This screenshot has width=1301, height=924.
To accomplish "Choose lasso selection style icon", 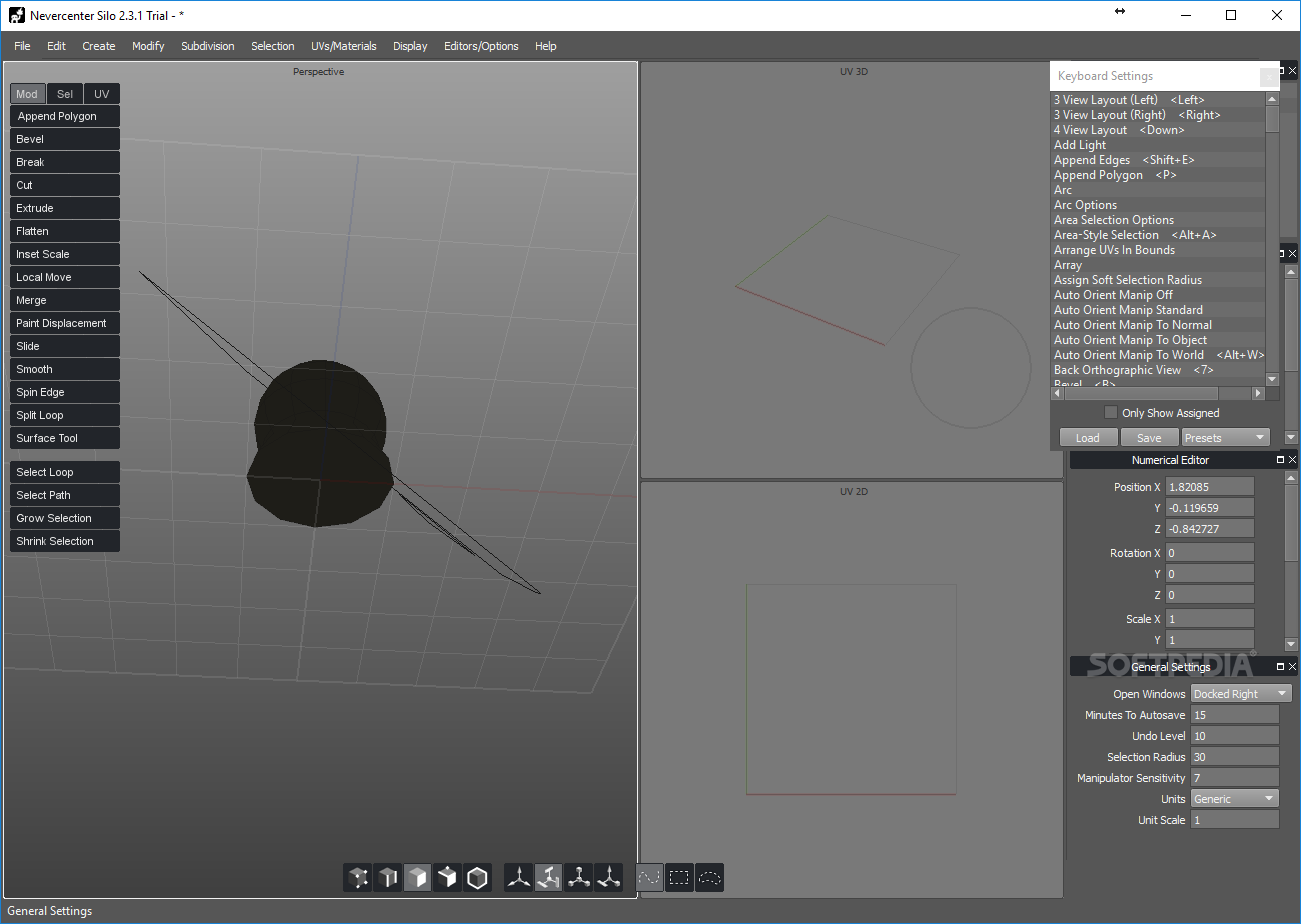I will 710,878.
